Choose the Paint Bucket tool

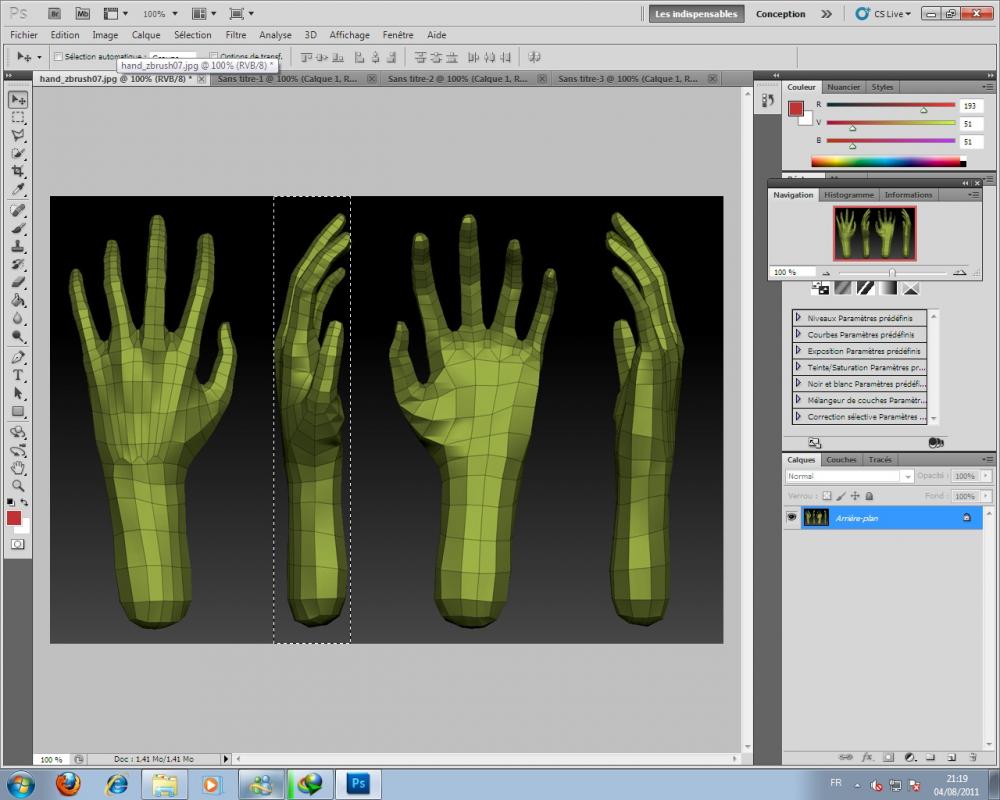pyautogui.click(x=18, y=301)
